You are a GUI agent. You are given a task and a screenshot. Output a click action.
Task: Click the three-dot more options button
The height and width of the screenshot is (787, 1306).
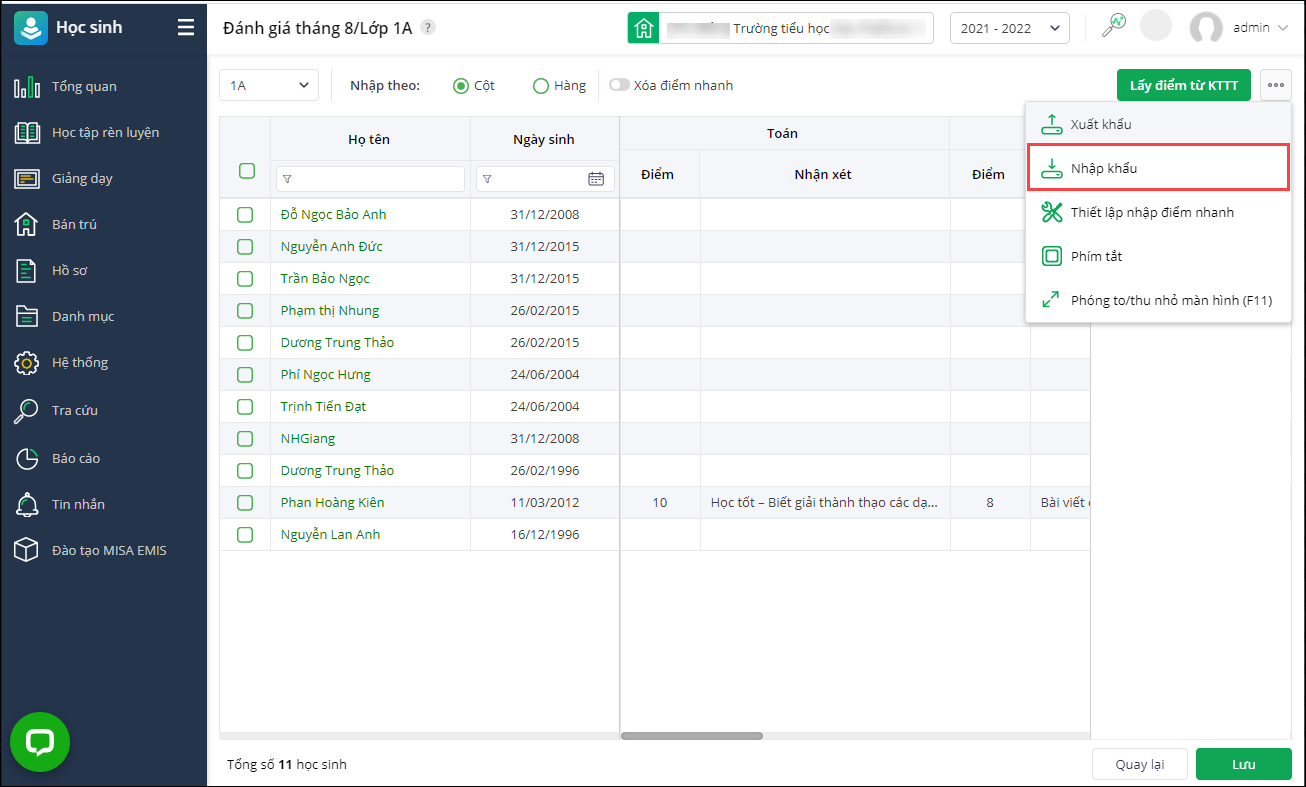coord(1275,85)
